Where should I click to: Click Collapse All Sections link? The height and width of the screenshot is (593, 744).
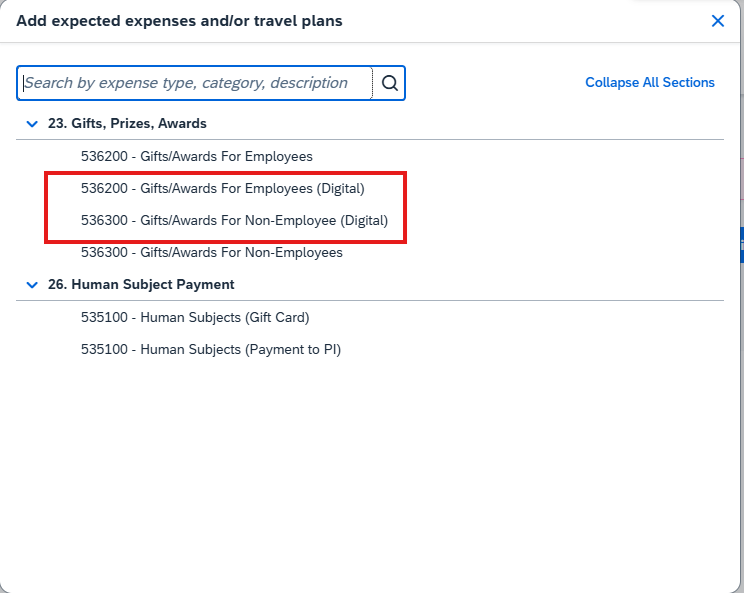[649, 83]
